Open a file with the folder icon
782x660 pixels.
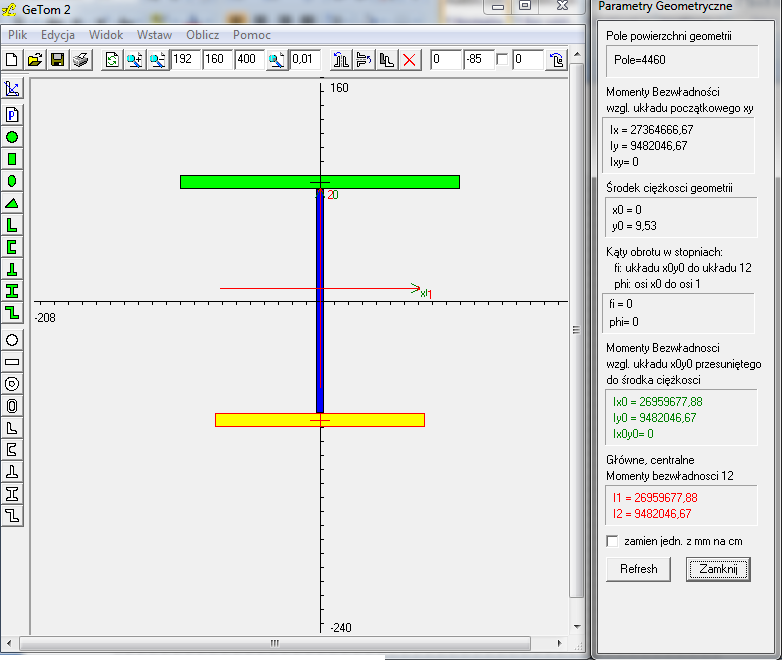click(x=35, y=60)
